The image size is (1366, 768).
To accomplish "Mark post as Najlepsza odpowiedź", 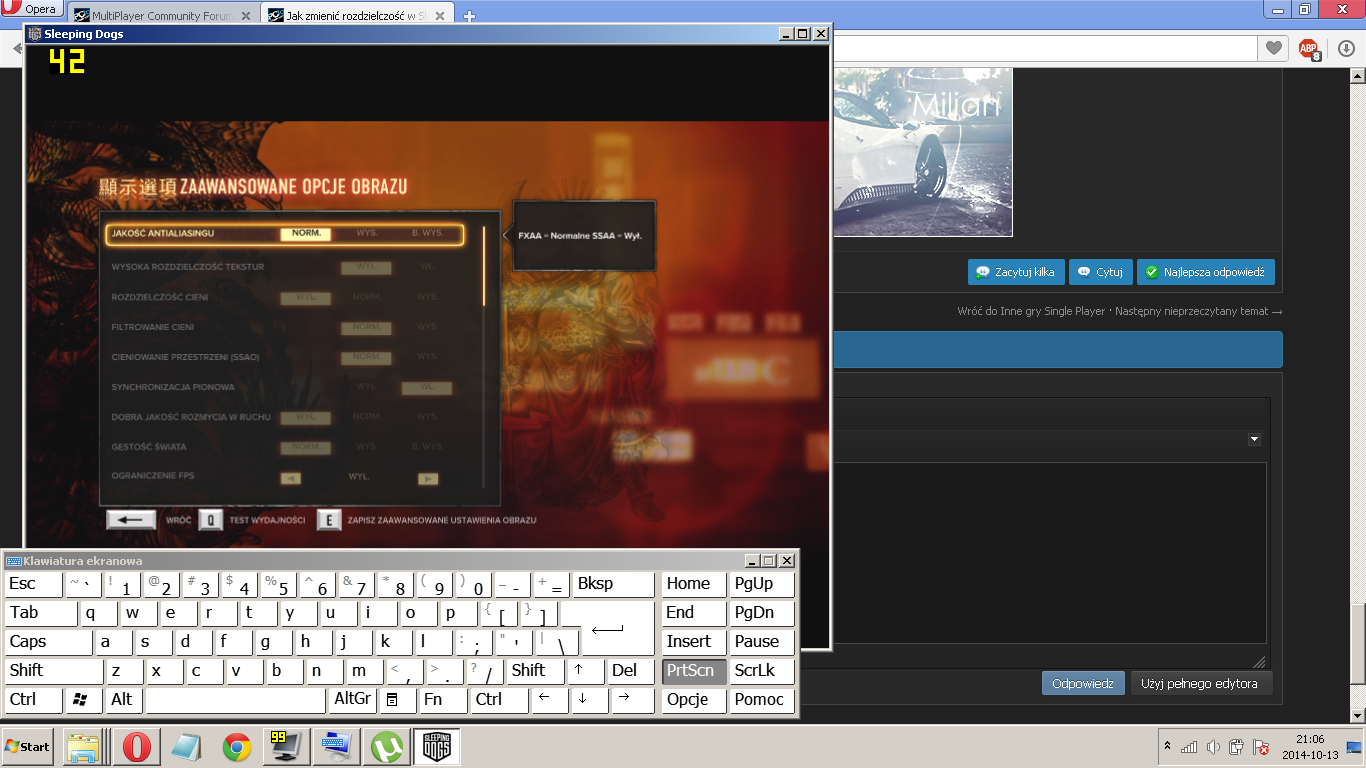I will pyautogui.click(x=1205, y=272).
